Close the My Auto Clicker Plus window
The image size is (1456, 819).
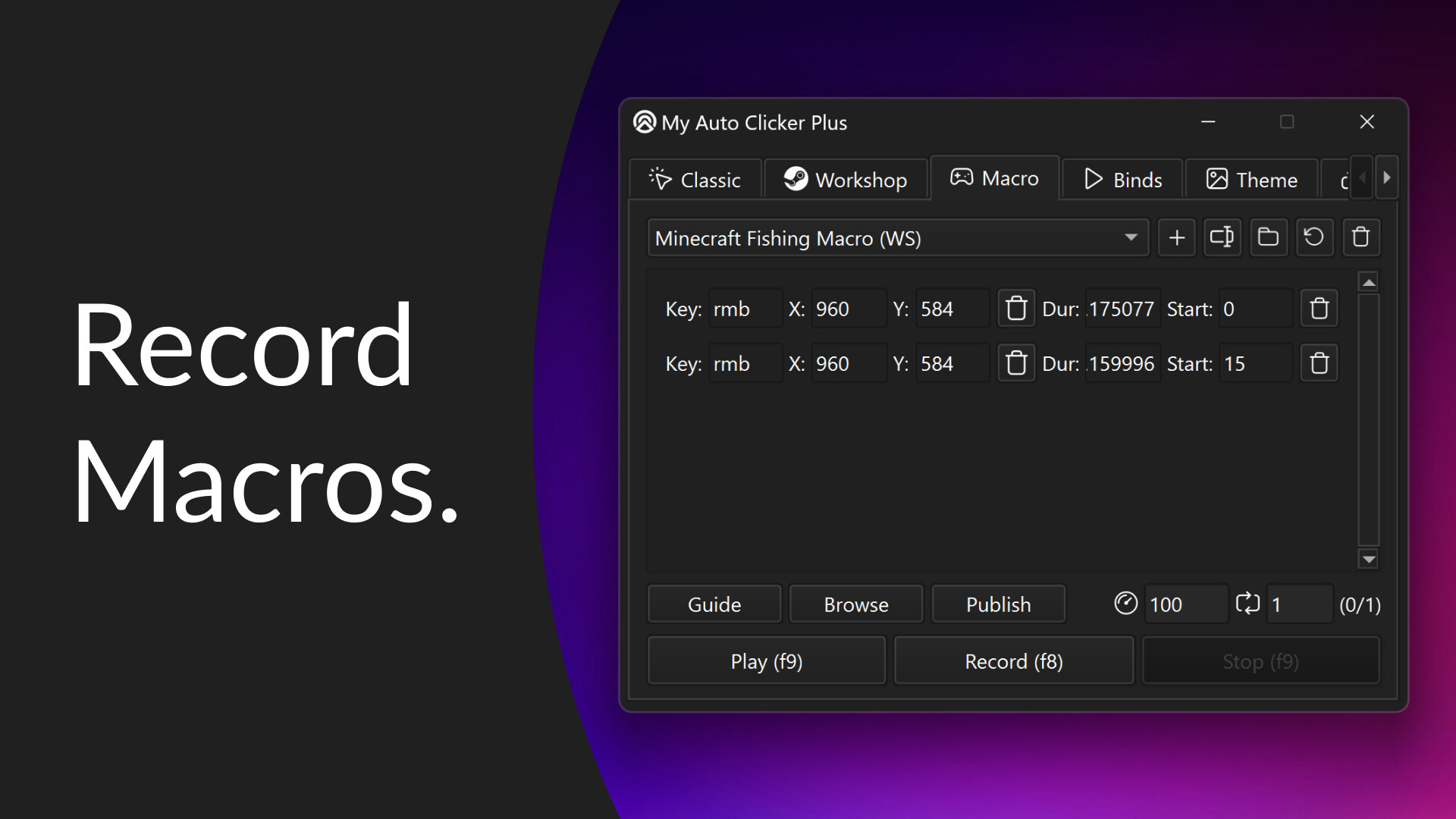click(1367, 122)
